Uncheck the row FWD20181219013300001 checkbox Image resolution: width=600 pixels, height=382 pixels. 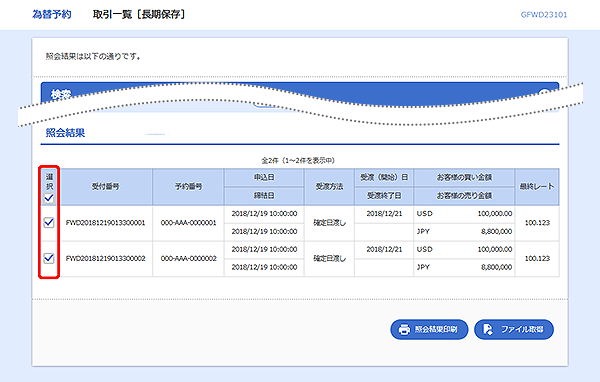click(49, 222)
